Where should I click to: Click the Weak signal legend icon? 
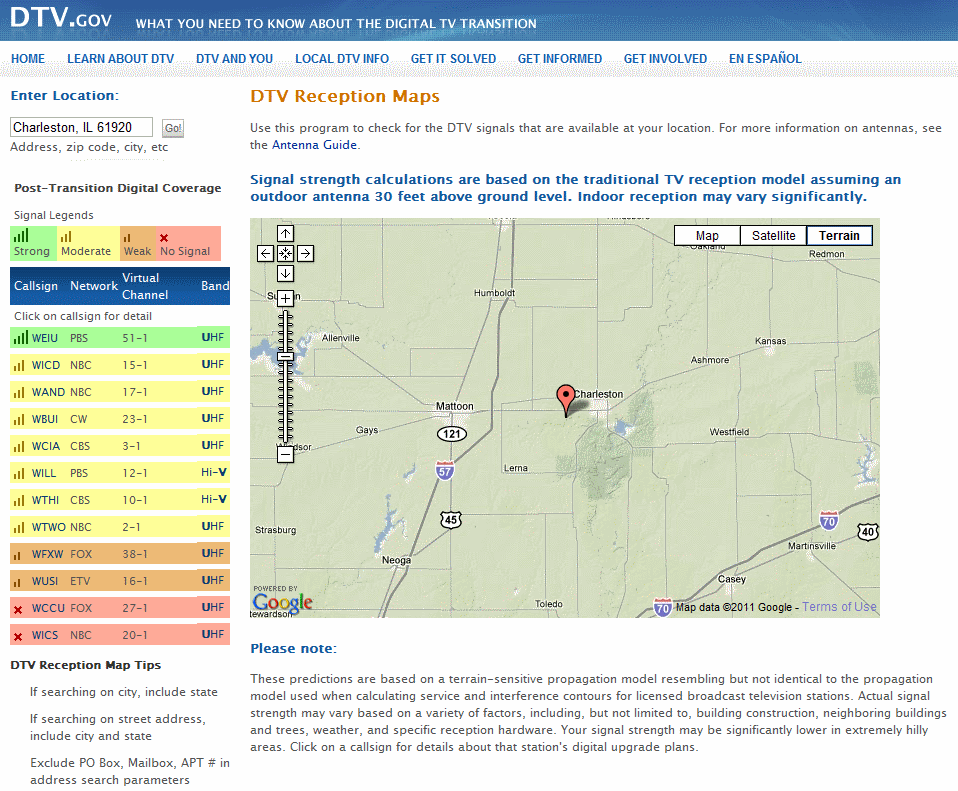tap(127, 238)
